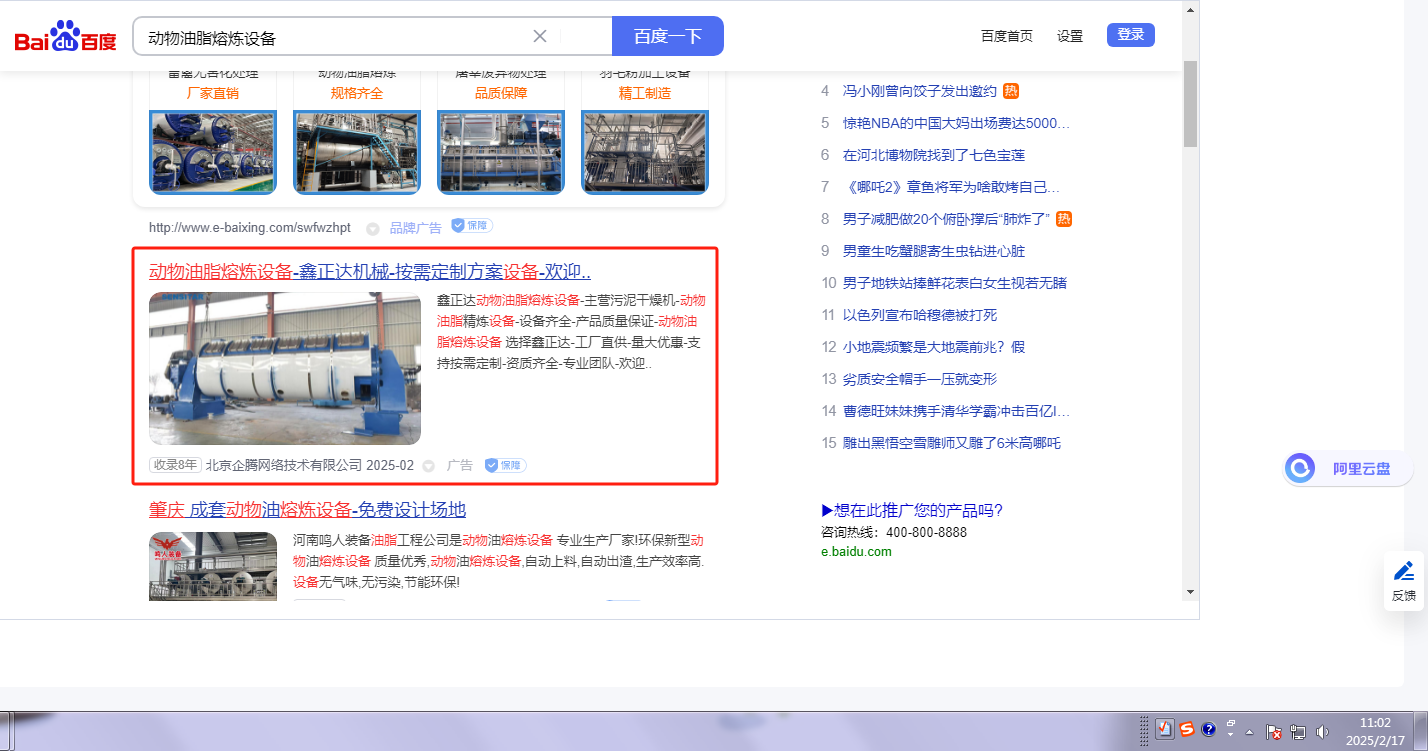Open hot search 曹德旺妹妹携手清华学霸
The width and height of the screenshot is (1428, 751).
click(x=957, y=411)
